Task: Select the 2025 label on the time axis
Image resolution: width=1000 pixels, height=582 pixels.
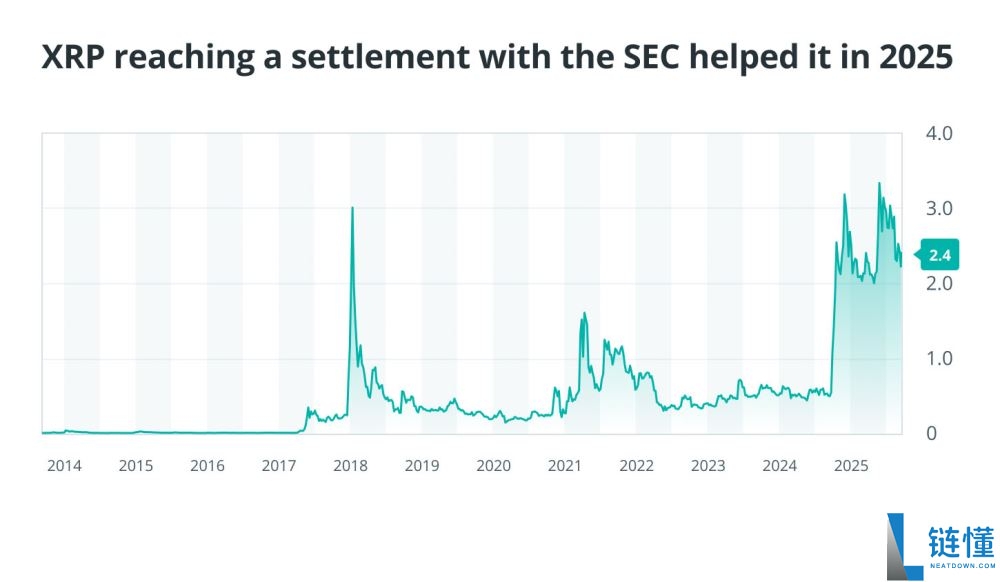Action: pos(851,466)
